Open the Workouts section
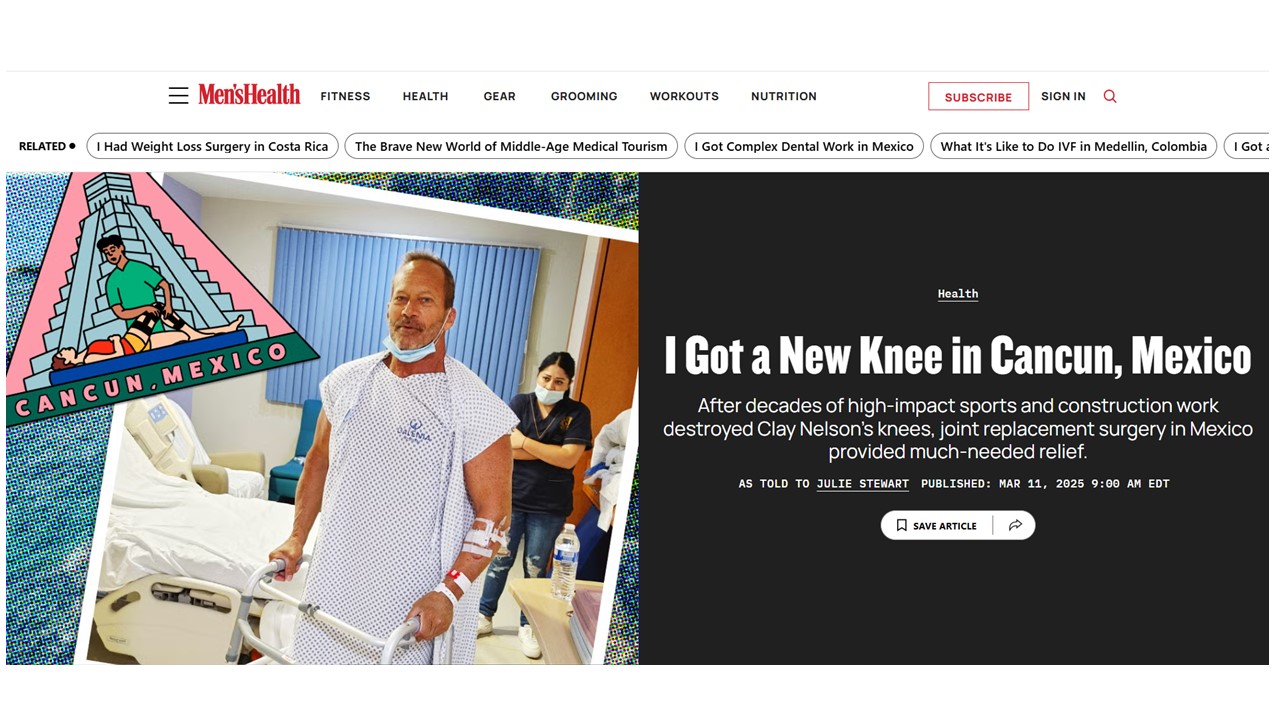 (684, 96)
